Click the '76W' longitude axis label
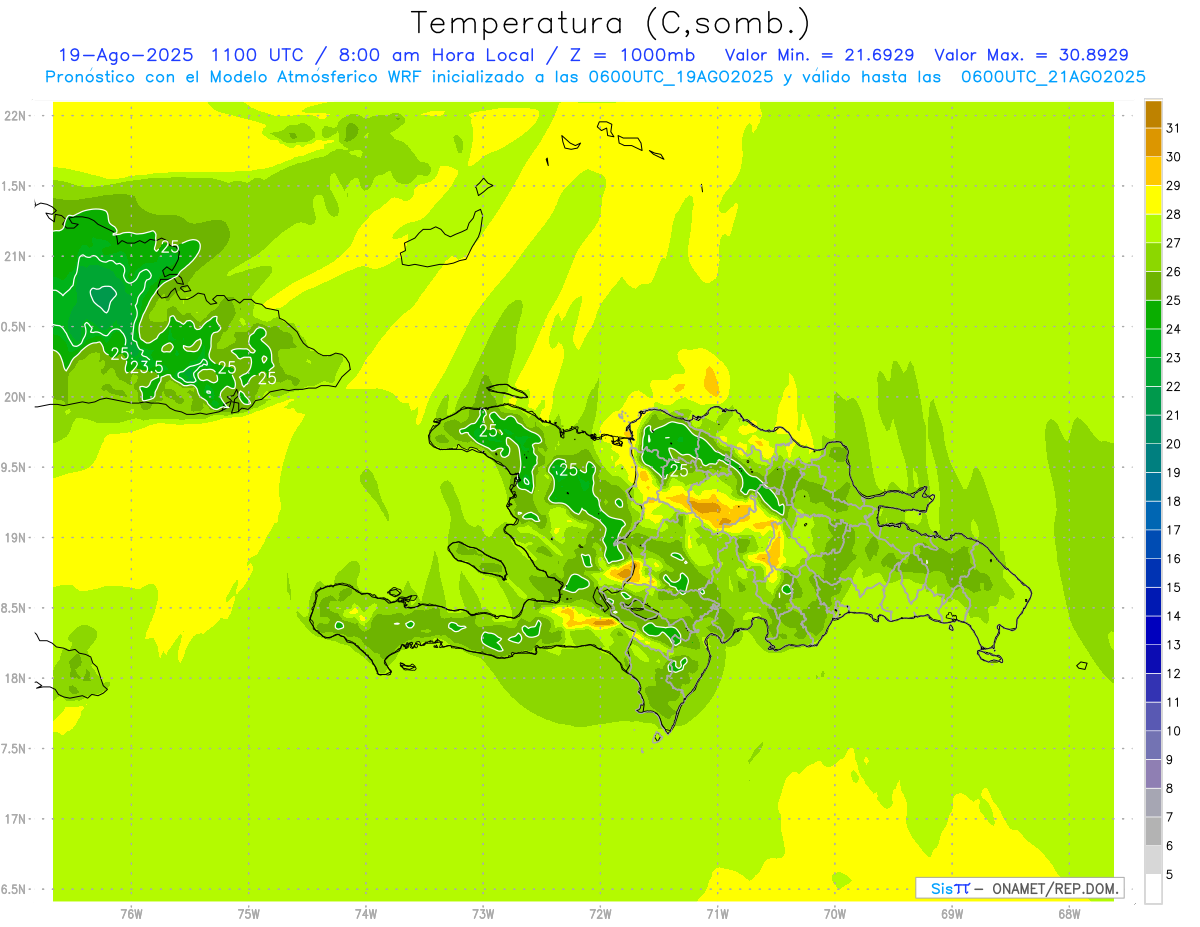 (131, 914)
